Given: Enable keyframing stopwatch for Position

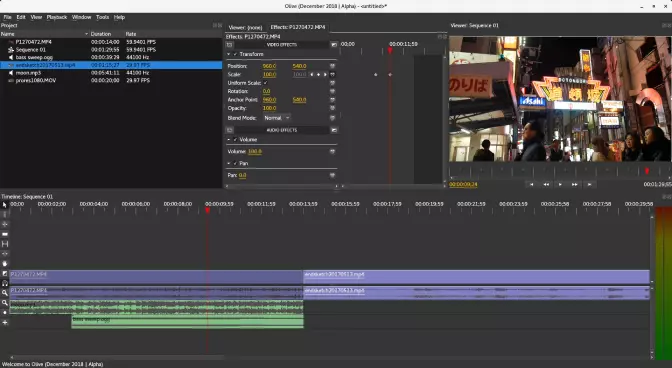Looking at the screenshot, I should [332, 66].
